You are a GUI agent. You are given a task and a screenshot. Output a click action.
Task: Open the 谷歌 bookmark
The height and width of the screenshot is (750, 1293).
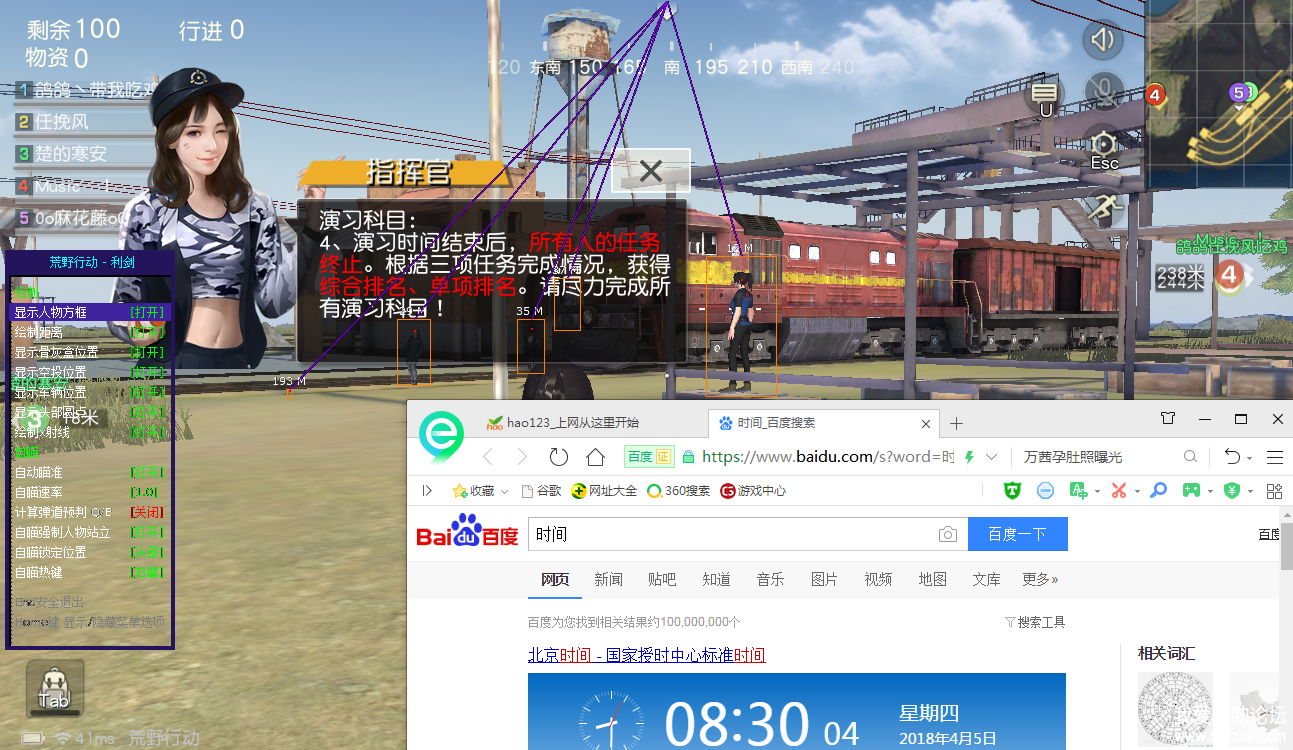point(541,491)
